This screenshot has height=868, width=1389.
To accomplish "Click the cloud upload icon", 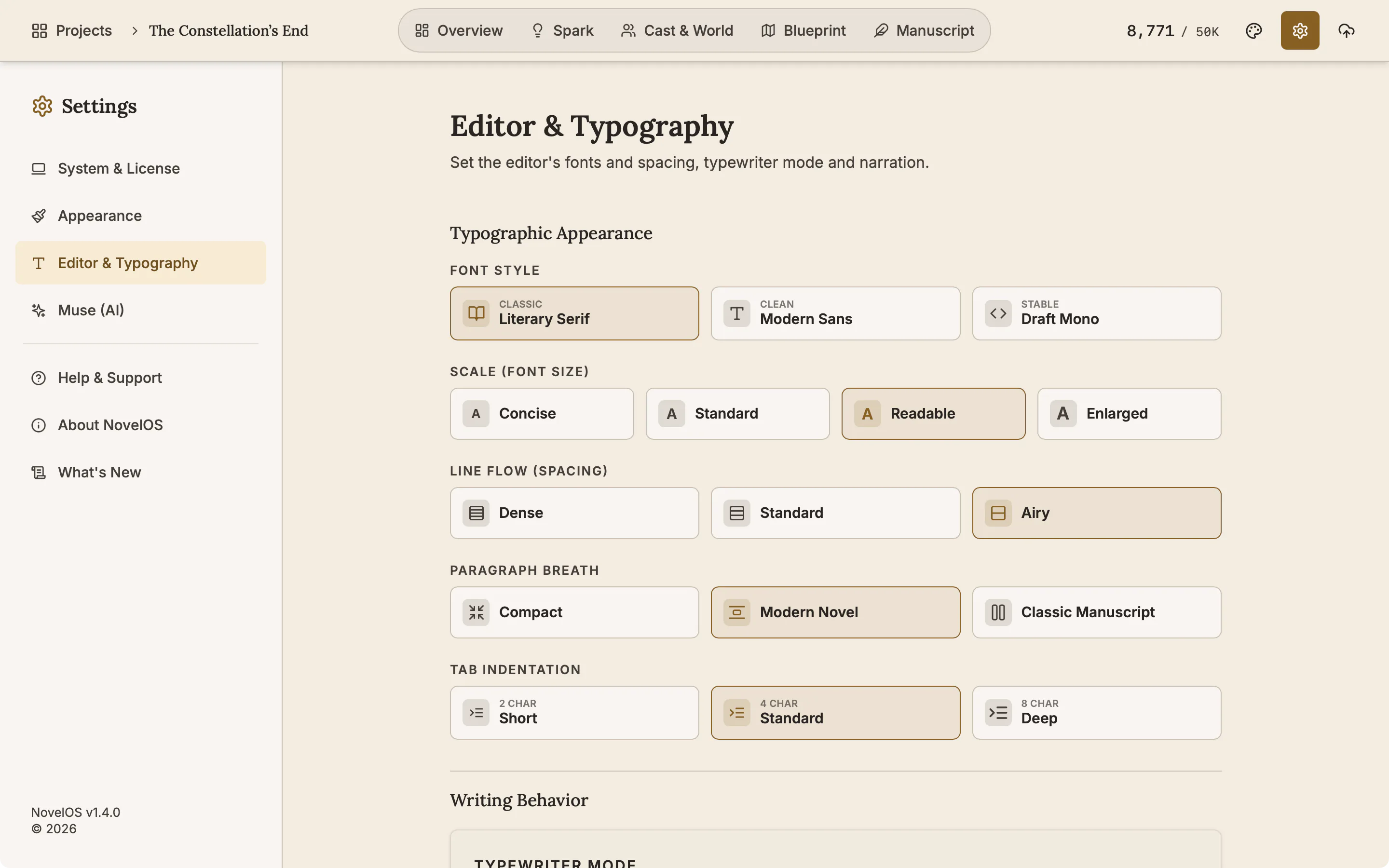I will click(x=1346, y=30).
